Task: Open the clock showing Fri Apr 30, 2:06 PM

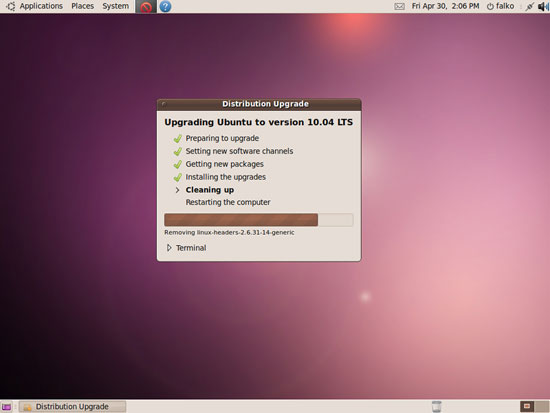Action: (x=445, y=6)
